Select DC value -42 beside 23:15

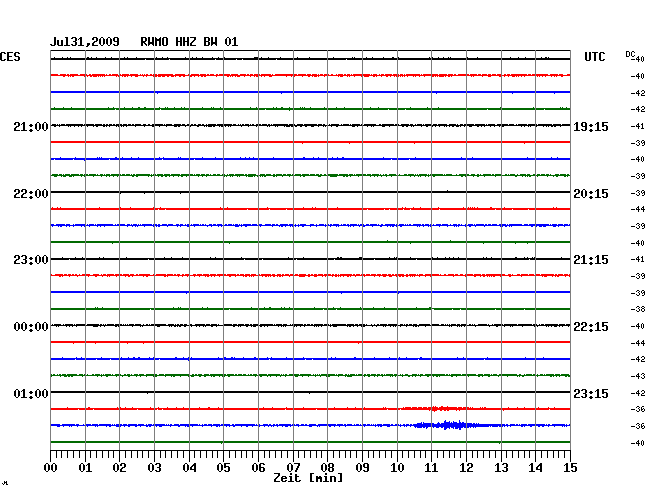point(638,393)
